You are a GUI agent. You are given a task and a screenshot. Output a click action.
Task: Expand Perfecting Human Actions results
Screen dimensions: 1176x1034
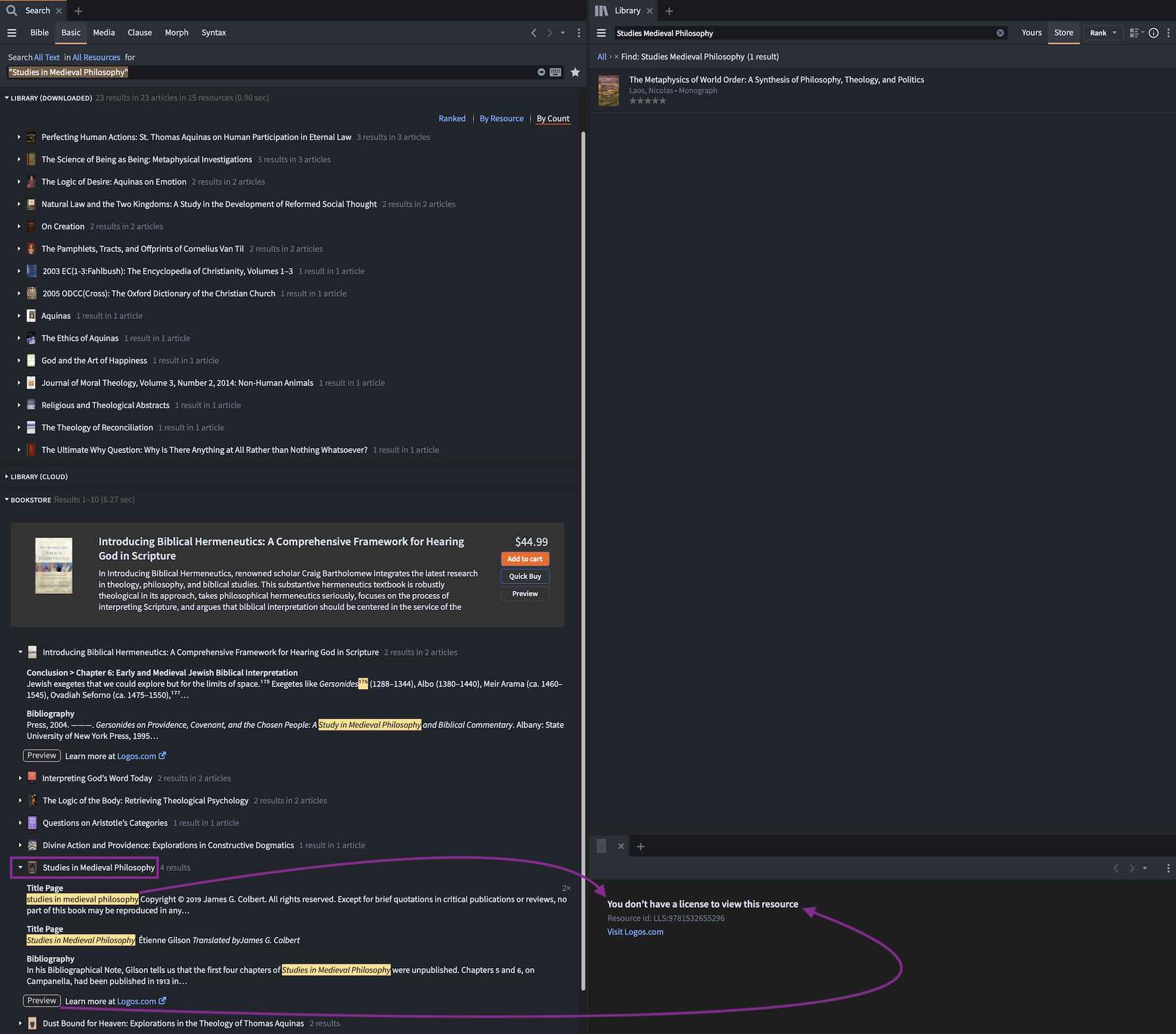(19, 137)
